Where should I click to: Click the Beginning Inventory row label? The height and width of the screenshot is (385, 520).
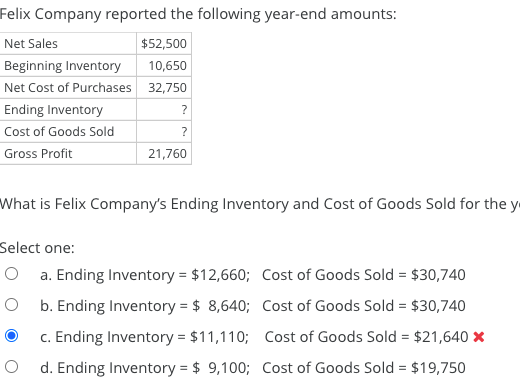(68, 66)
